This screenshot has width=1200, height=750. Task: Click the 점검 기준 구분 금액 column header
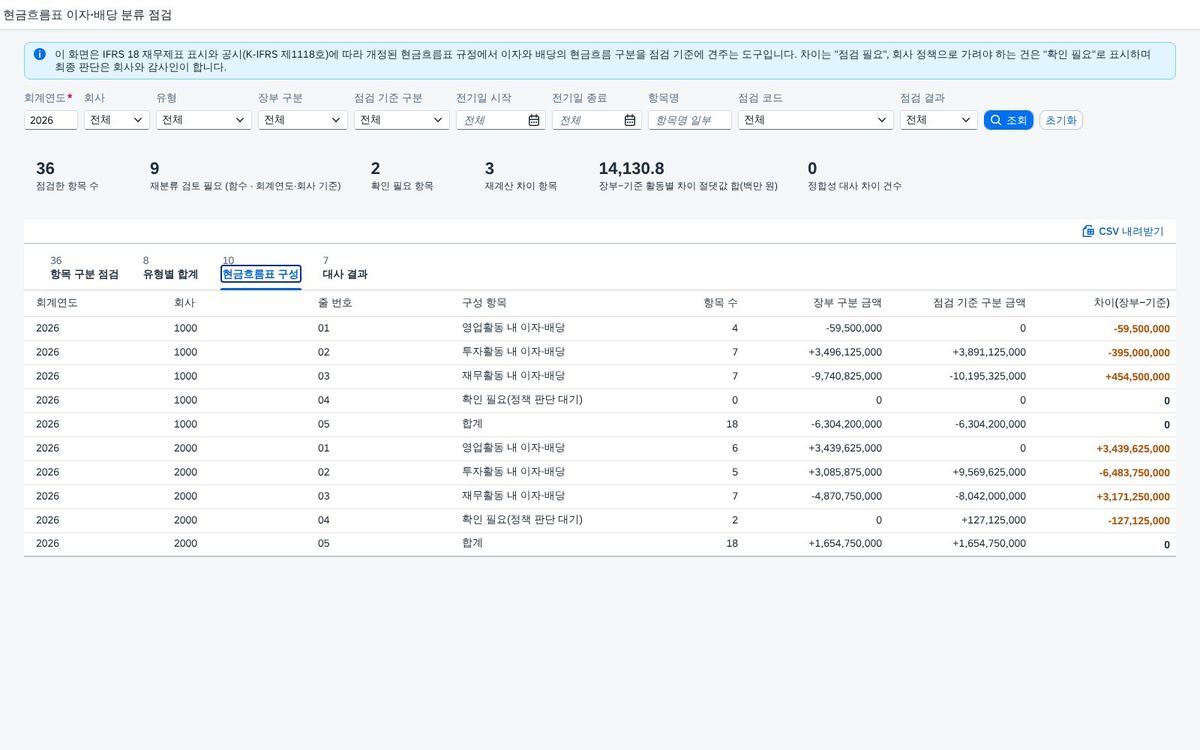(x=979, y=303)
